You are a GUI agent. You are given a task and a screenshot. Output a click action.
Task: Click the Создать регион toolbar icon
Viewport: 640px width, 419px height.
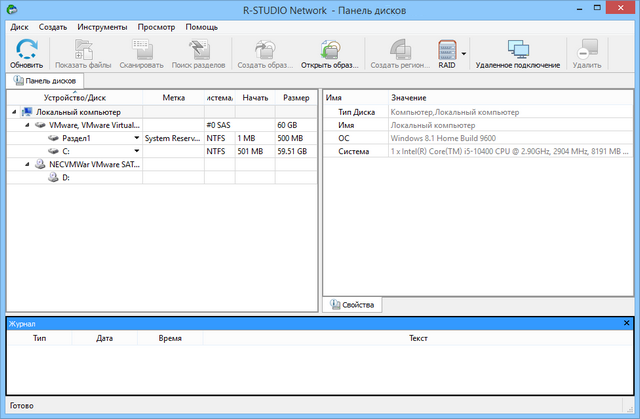click(x=399, y=49)
